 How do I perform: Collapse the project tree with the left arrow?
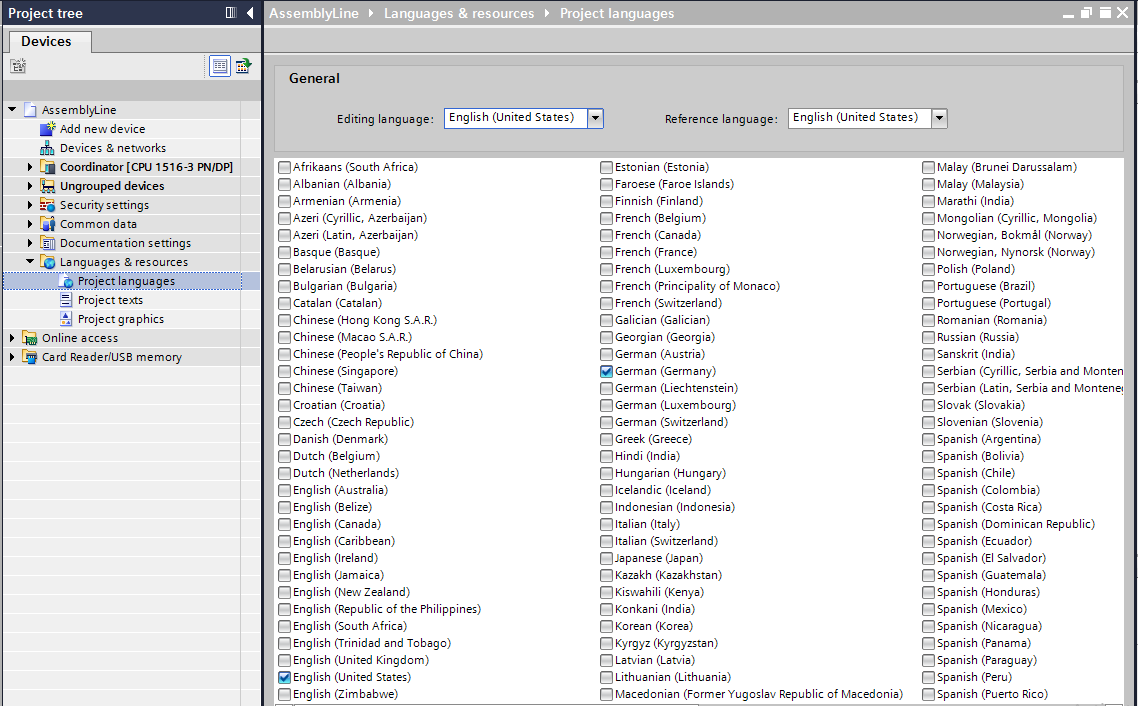[249, 13]
